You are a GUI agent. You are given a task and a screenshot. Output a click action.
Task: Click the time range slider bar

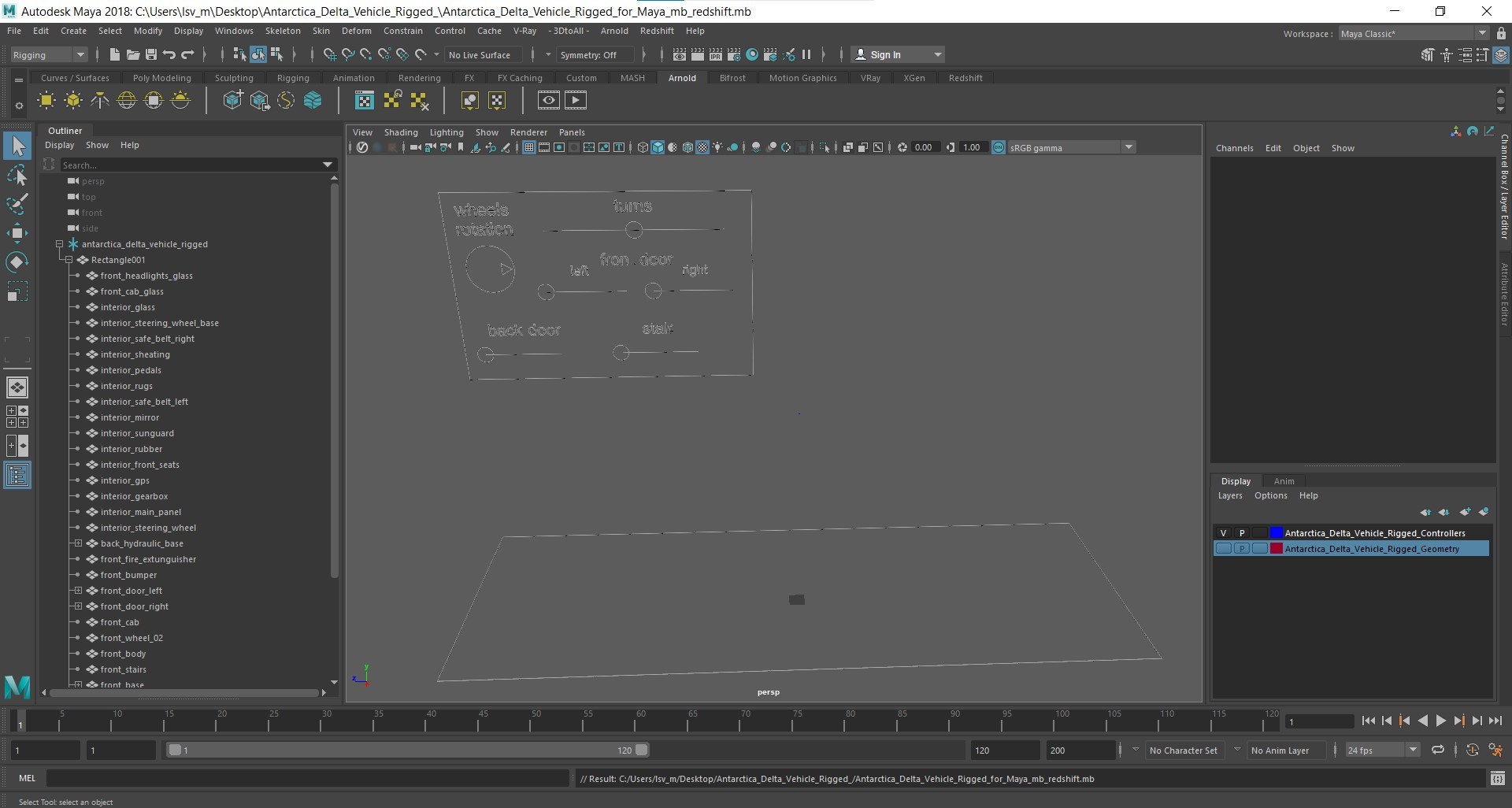coord(408,751)
